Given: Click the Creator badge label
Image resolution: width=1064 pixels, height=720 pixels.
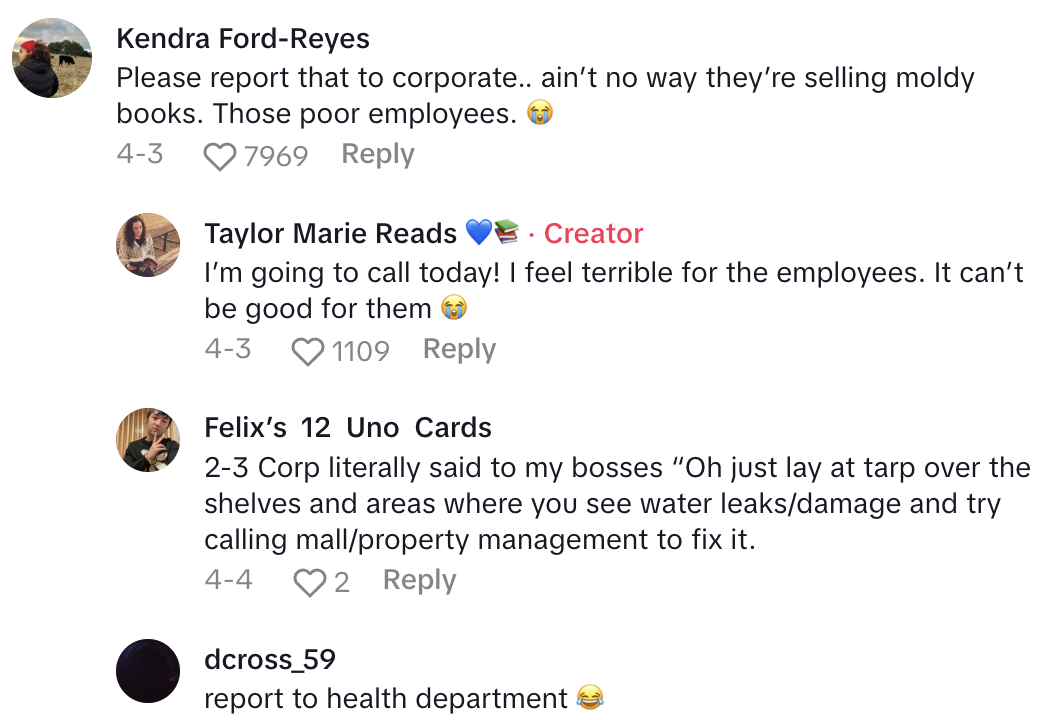Looking at the screenshot, I should (x=593, y=234).
